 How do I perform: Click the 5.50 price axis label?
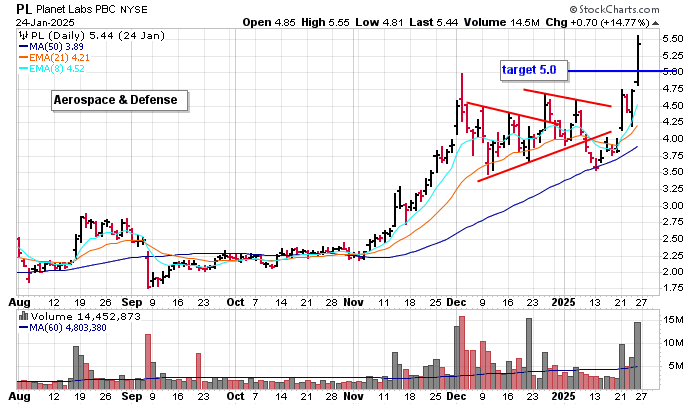pos(671,38)
